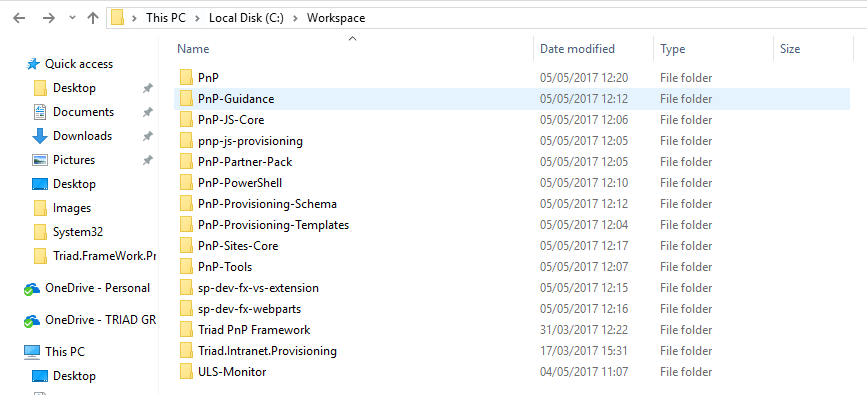
Task: Select the PnP-Guidance folder name
Action: pyautogui.click(x=236, y=99)
